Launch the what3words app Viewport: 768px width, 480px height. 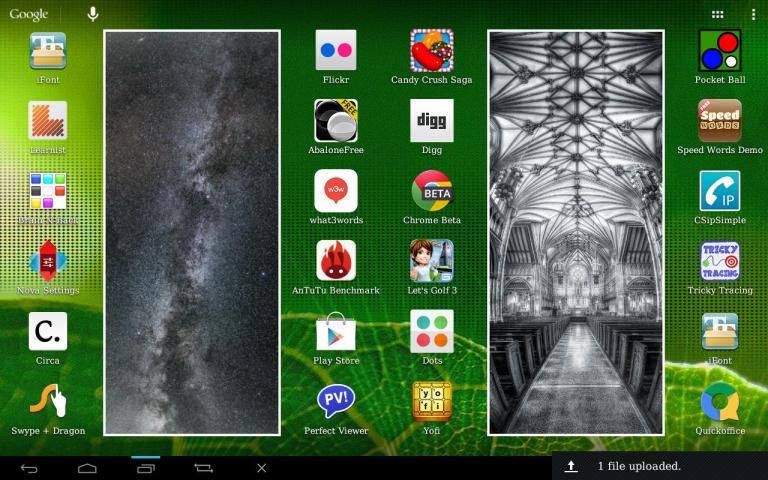click(336, 190)
